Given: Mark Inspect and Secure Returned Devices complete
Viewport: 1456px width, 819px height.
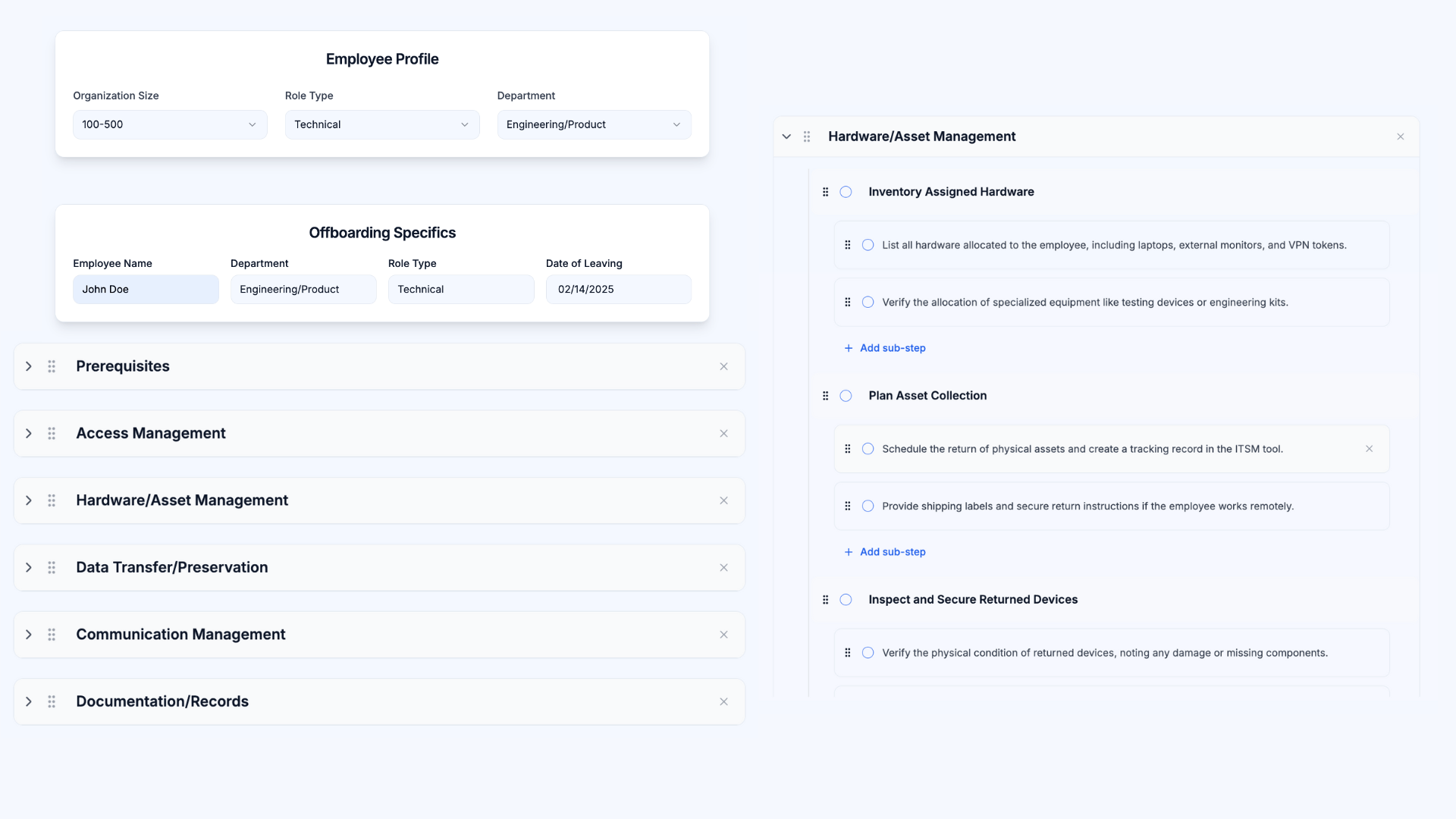Looking at the screenshot, I should [846, 600].
